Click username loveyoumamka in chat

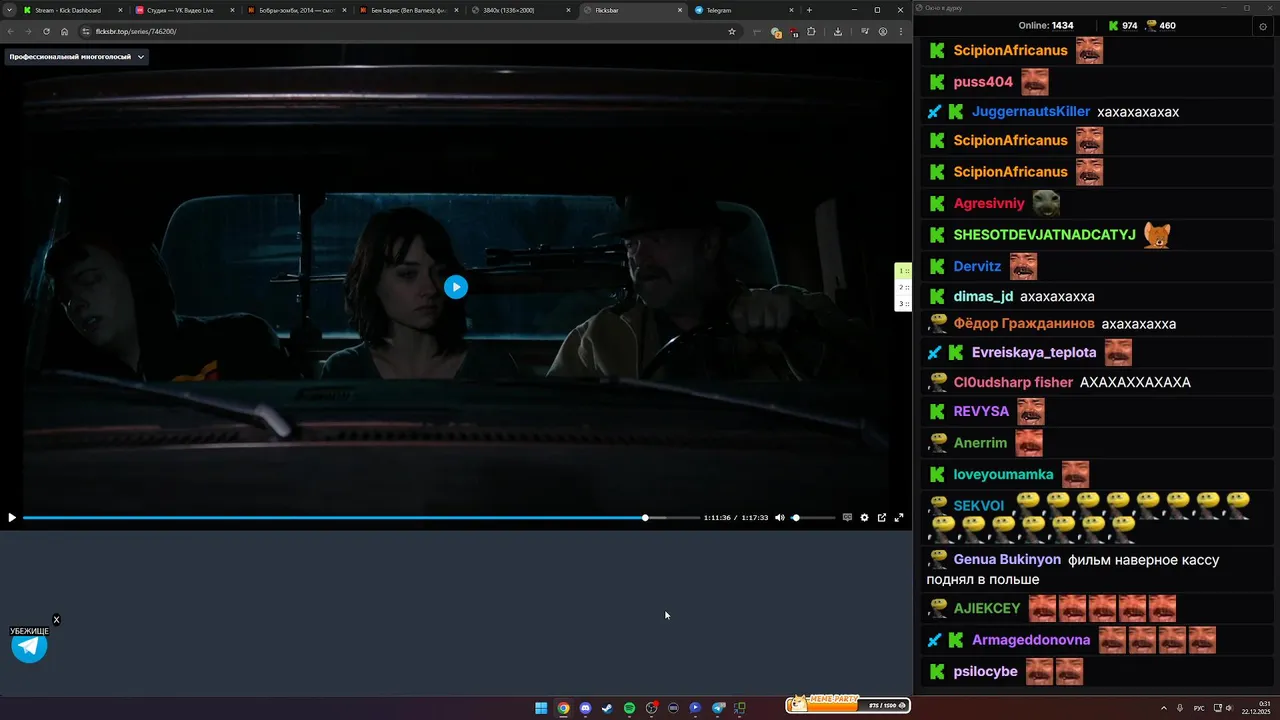pos(1004,475)
